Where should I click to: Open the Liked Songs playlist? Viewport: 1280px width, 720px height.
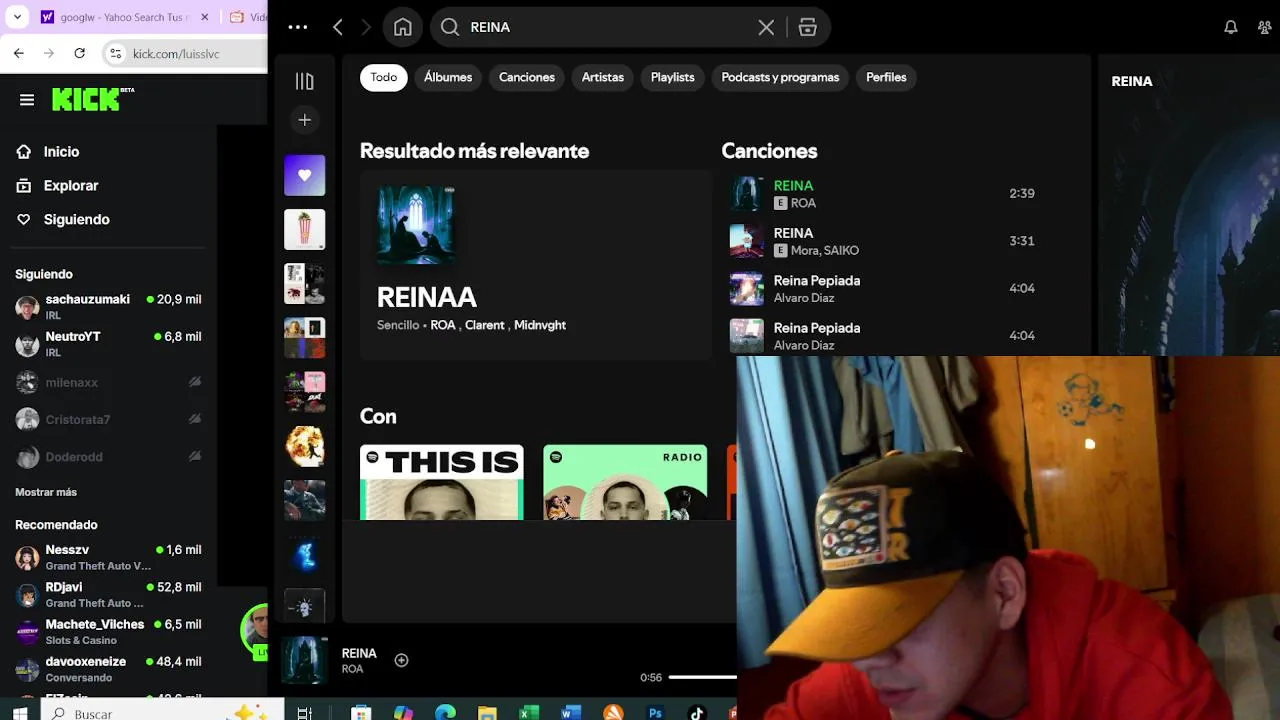point(305,175)
